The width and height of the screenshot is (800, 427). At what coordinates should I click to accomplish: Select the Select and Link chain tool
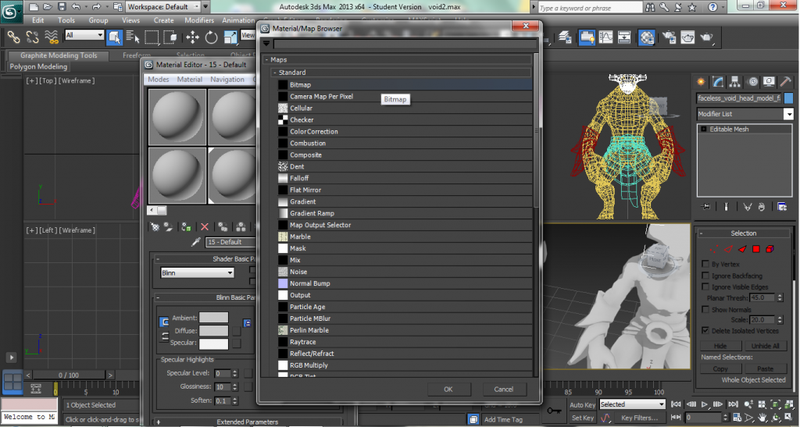pyautogui.click(x=13, y=37)
